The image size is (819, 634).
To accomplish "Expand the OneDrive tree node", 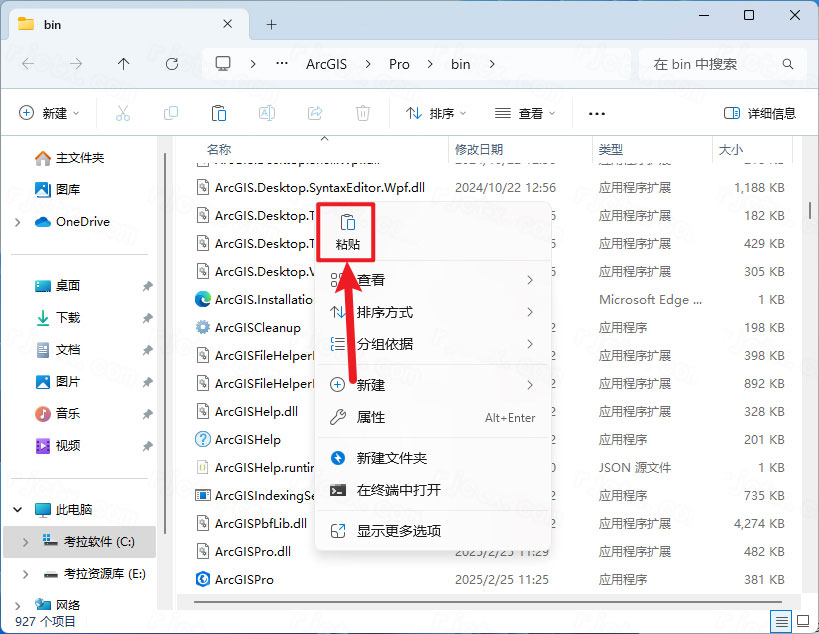I will 18,222.
